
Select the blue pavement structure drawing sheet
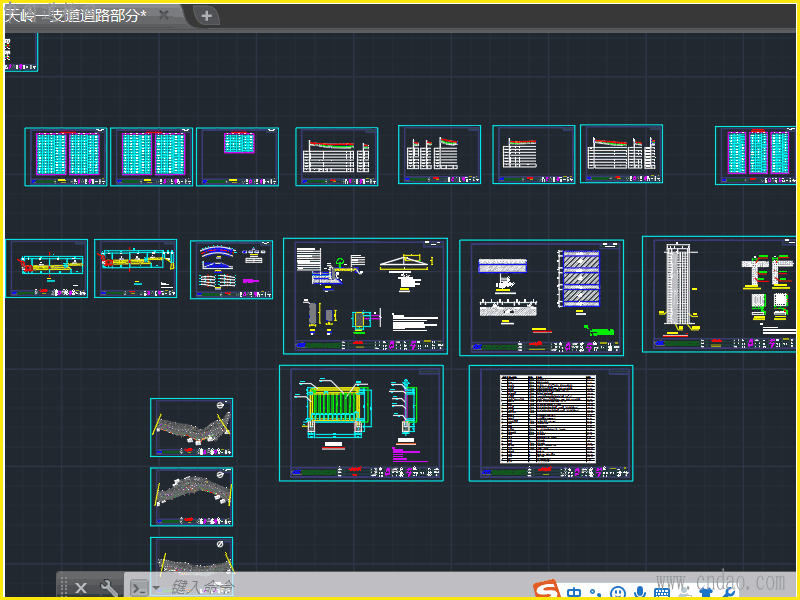coord(541,296)
